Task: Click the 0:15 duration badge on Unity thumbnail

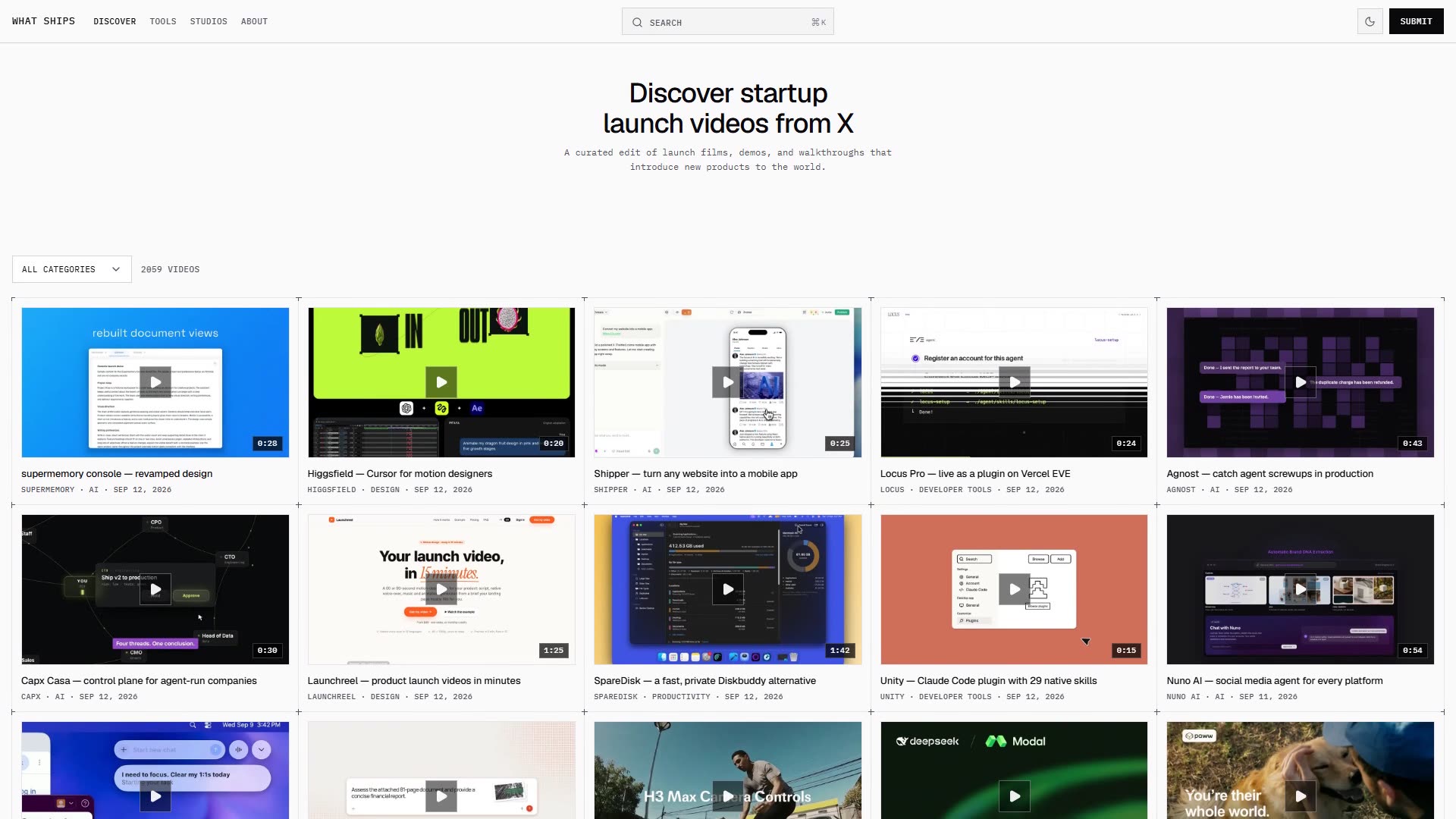Action: click(1126, 651)
